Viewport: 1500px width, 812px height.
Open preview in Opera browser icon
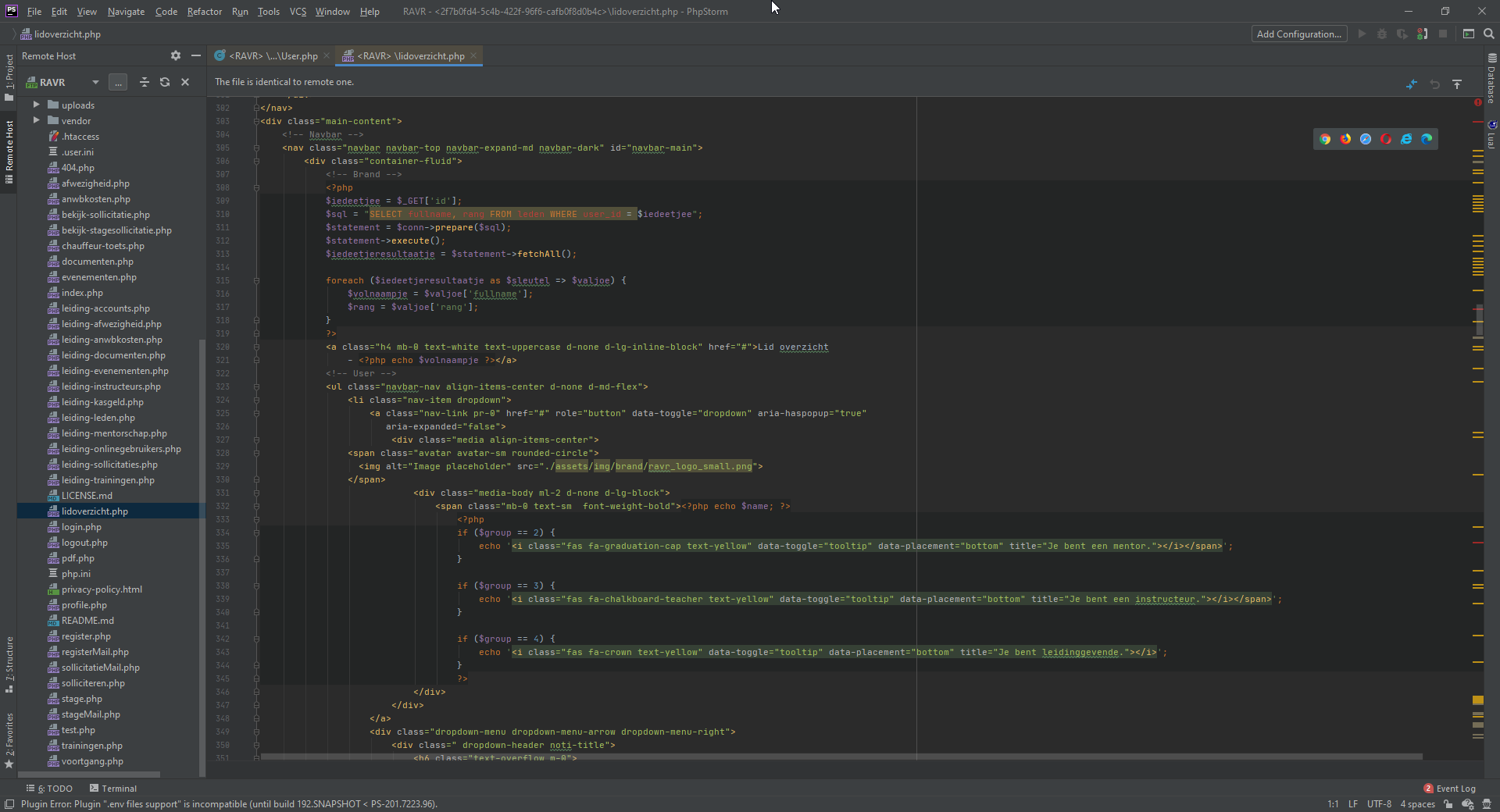1386,139
